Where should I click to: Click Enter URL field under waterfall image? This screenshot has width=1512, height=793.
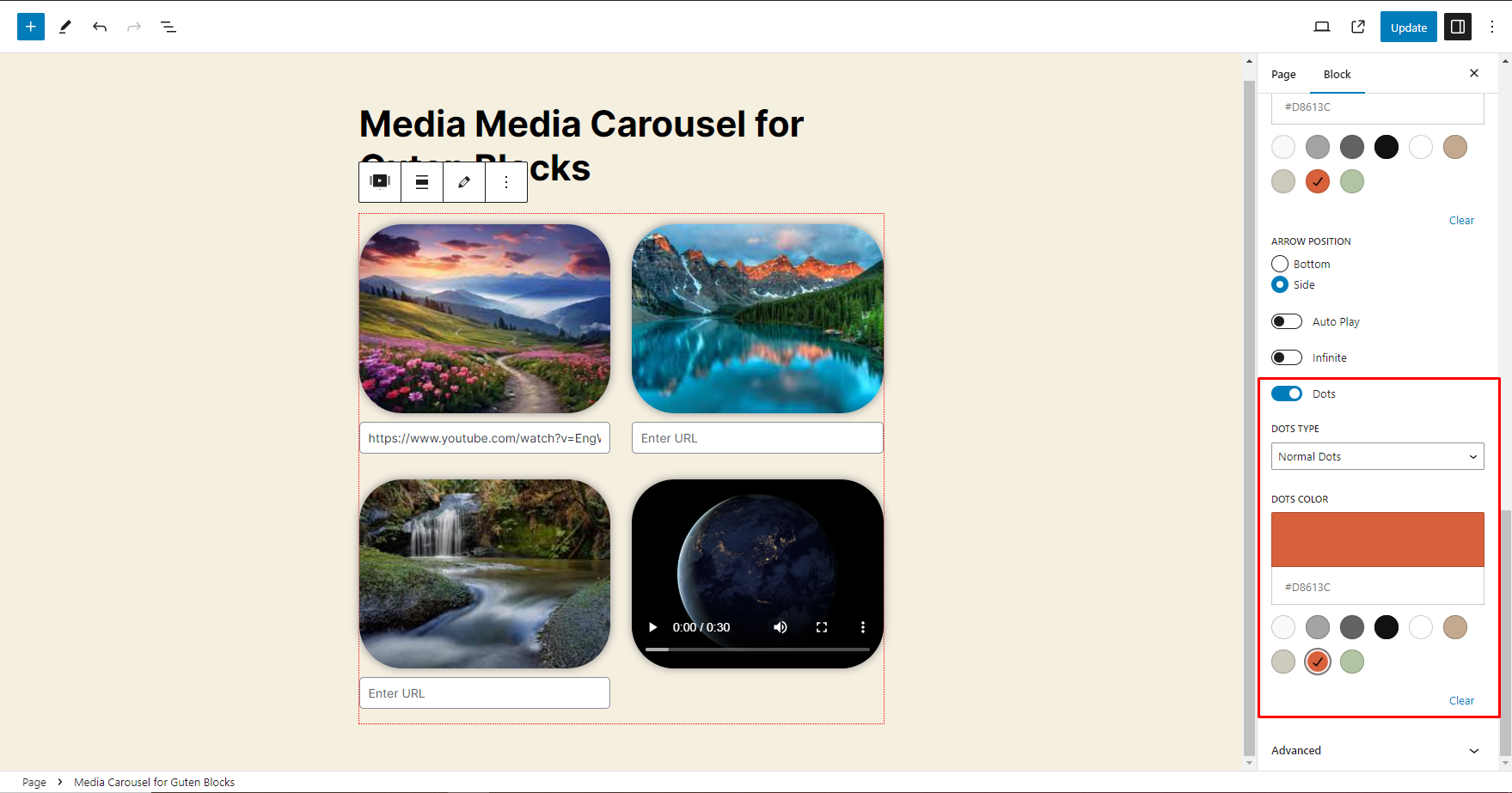point(485,692)
